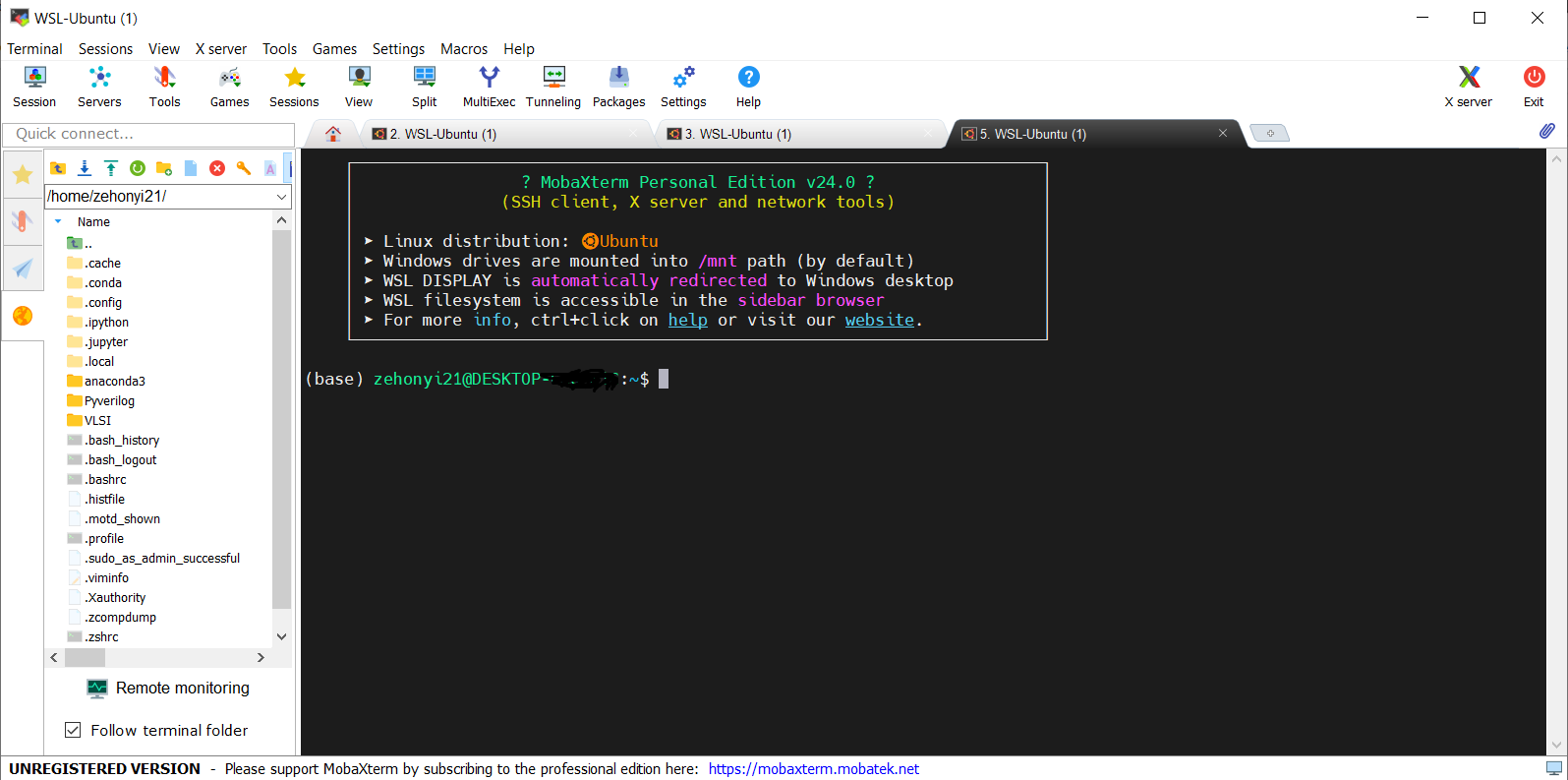Switch to tab 3. WSL-Ubuntu (1)
Screen dimensions: 1568x780
[801, 134]
